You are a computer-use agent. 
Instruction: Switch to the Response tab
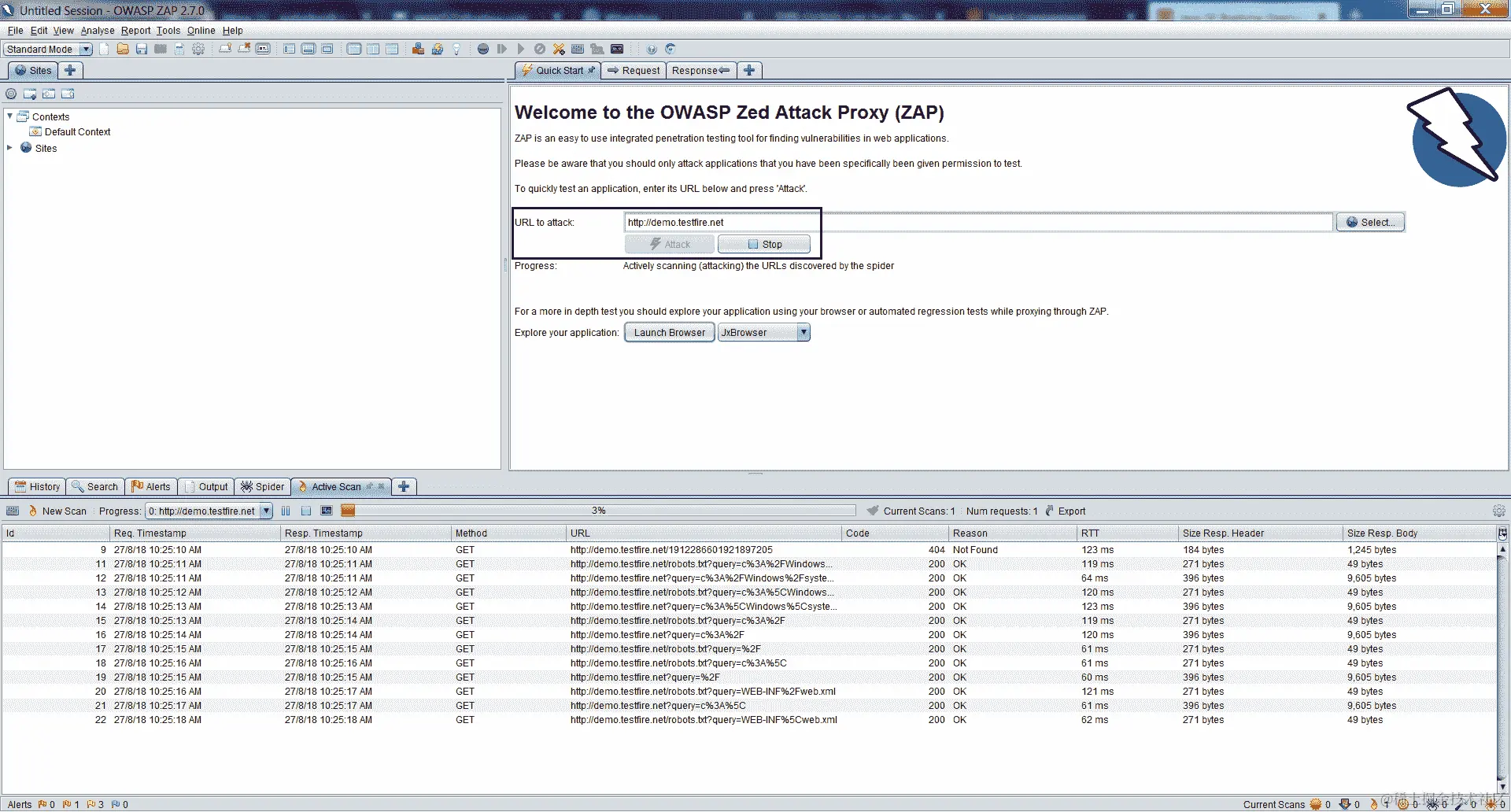(700, 70)
